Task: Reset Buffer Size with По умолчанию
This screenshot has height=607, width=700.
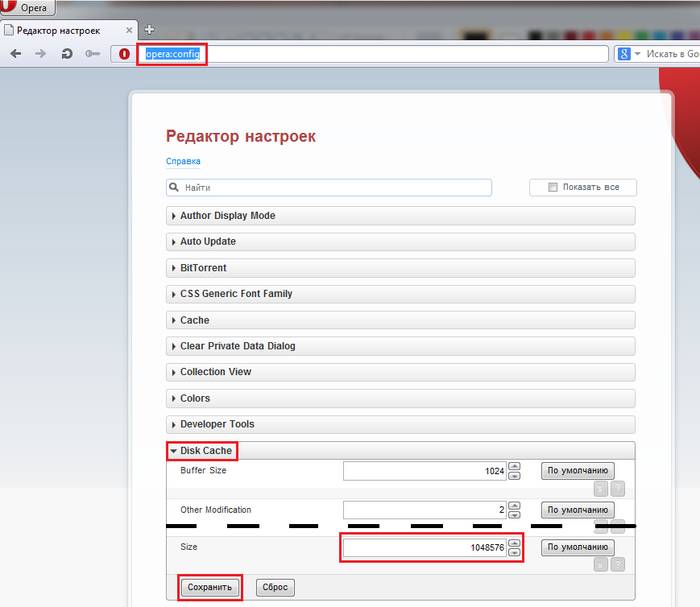Action: pos(577,470)
